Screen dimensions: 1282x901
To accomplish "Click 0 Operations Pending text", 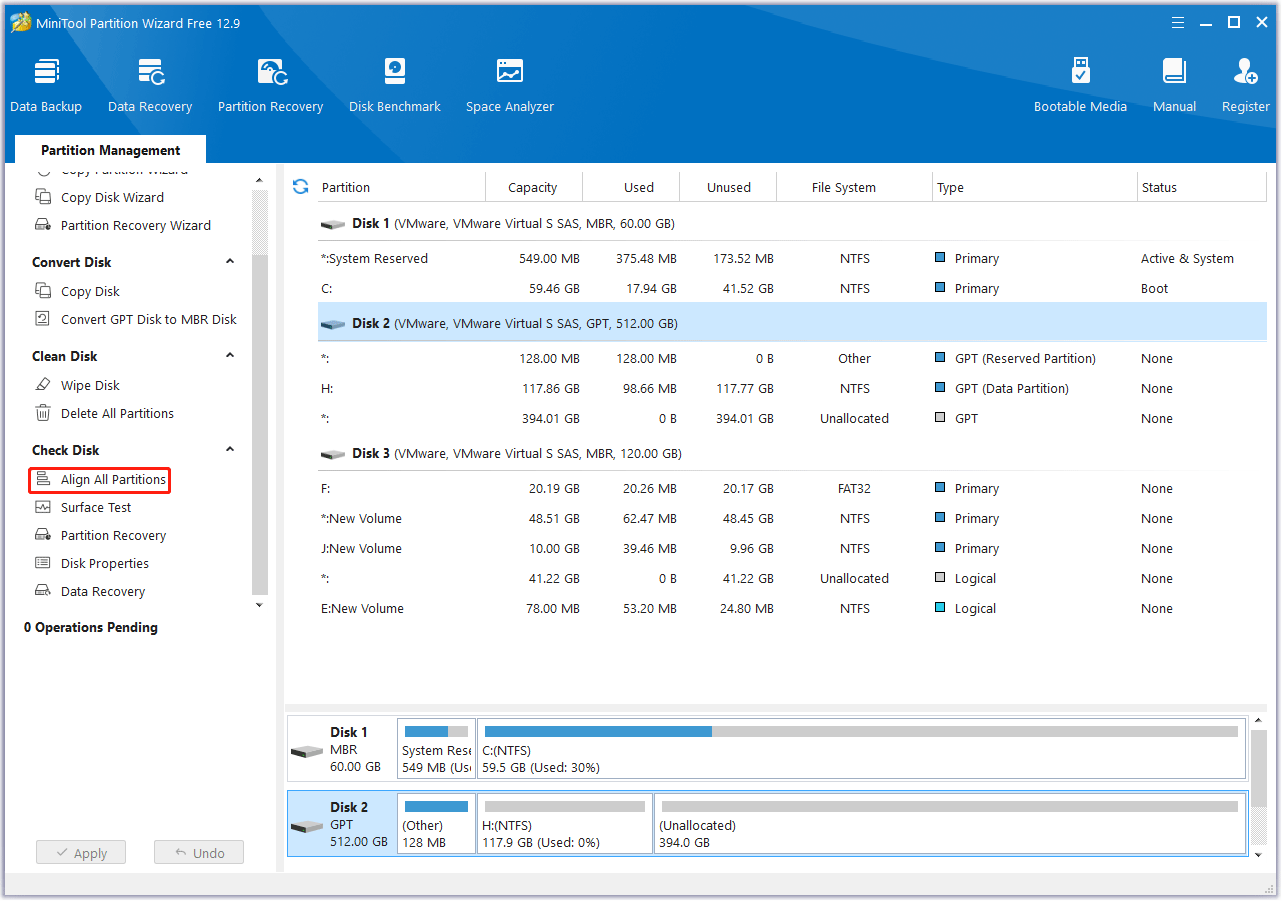I will pyautogui.click(x=91, y=627).
